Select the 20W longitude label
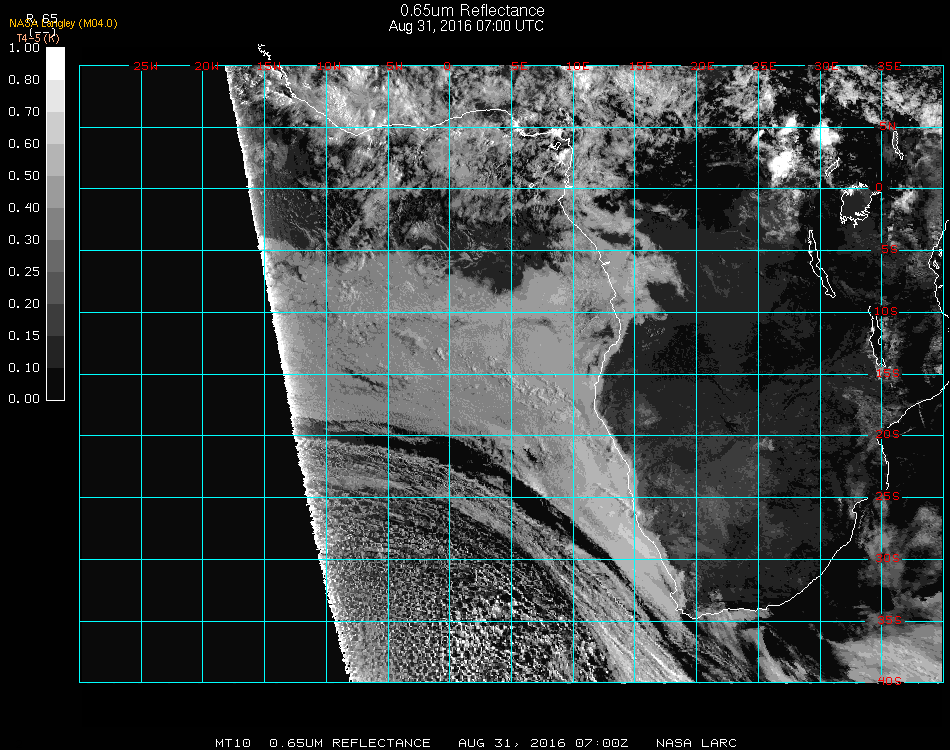 click(x=207, y=66)
